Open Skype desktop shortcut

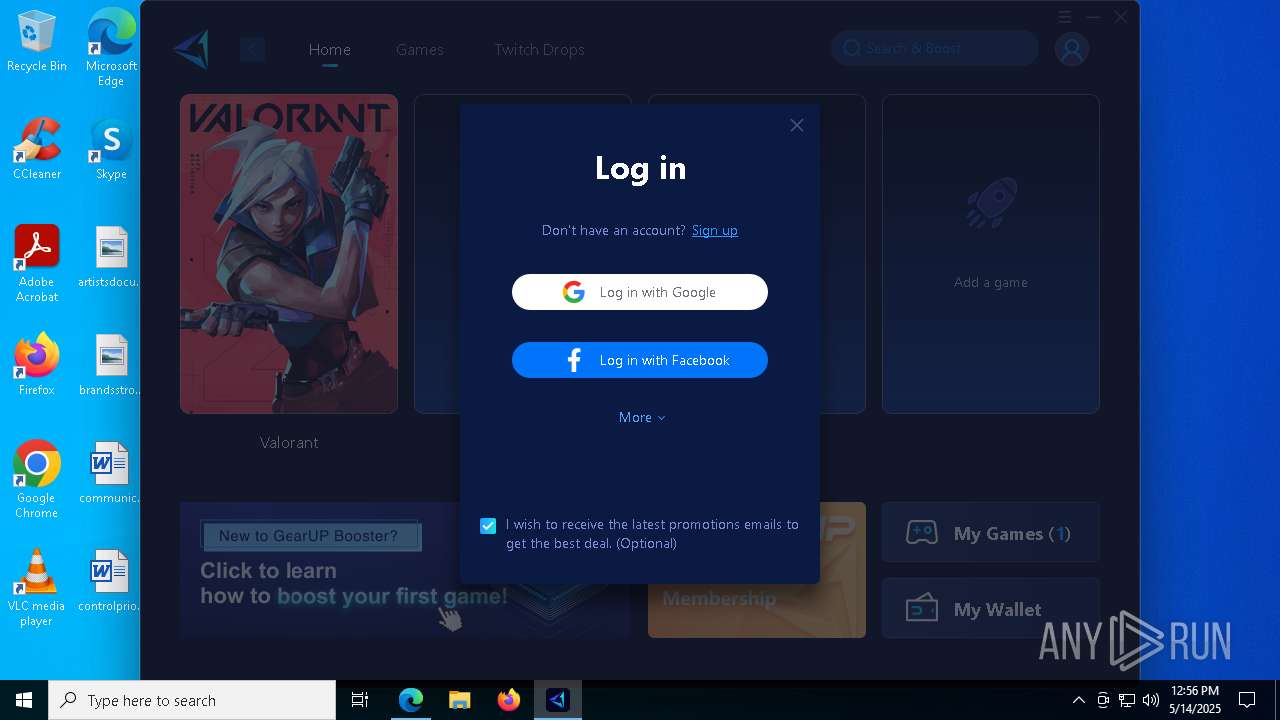[x=111, y=149]
